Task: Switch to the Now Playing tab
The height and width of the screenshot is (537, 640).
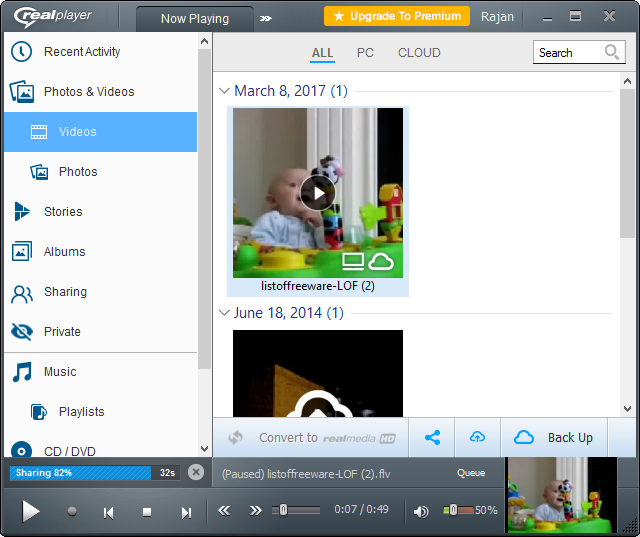Action: coord(195,19)
